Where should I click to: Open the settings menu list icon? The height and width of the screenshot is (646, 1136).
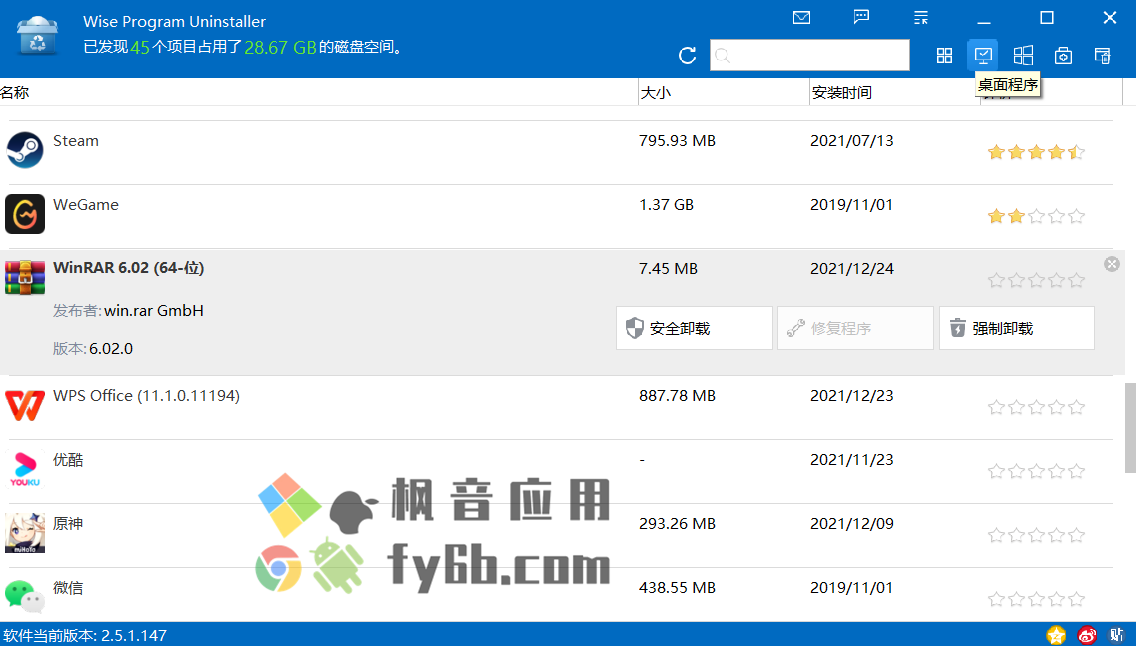921,17
